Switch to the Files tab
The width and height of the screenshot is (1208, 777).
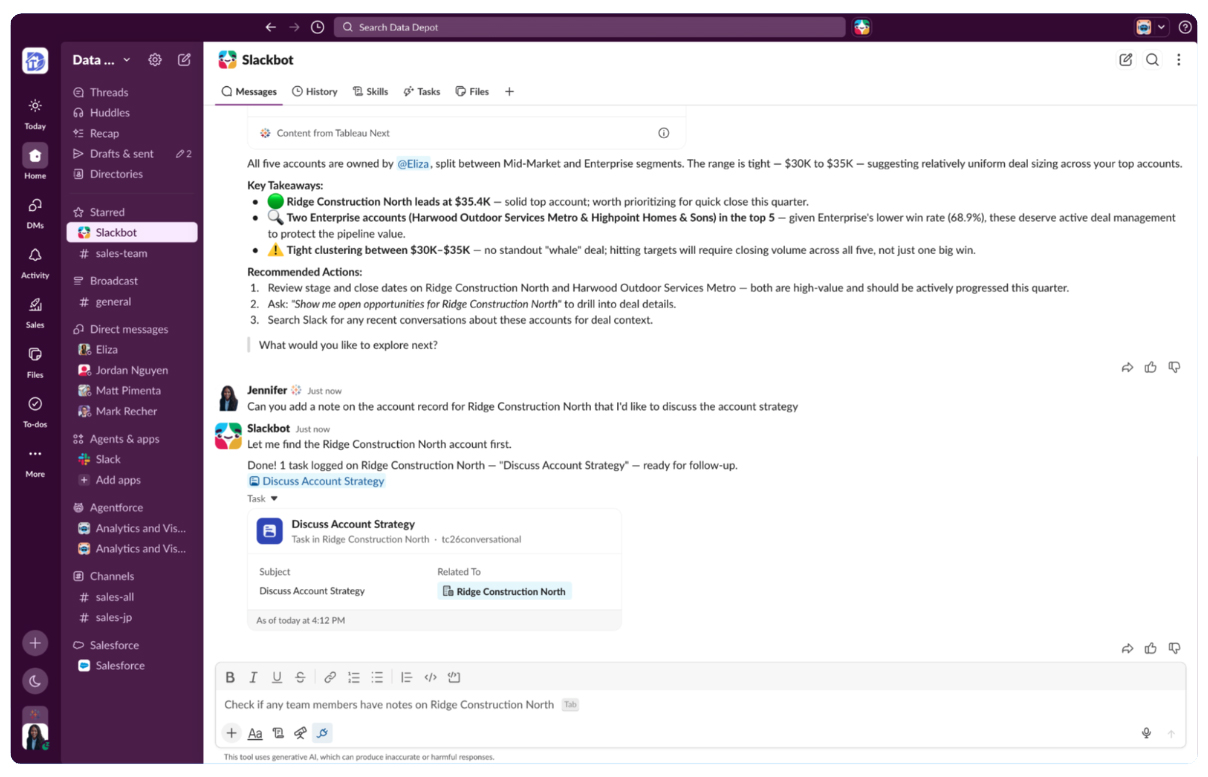[x=472, y=91]
